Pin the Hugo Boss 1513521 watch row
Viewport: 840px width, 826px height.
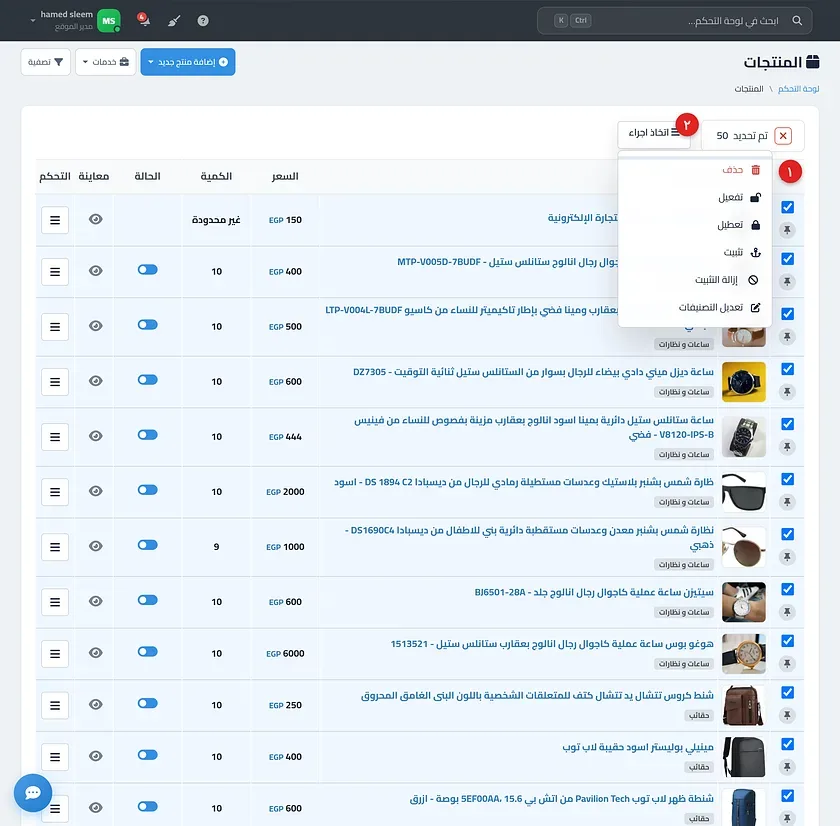coord(787,664)
